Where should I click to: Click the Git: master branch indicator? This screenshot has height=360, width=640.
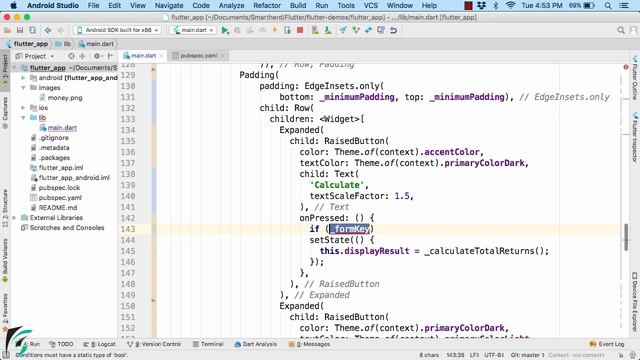[527, 355]
